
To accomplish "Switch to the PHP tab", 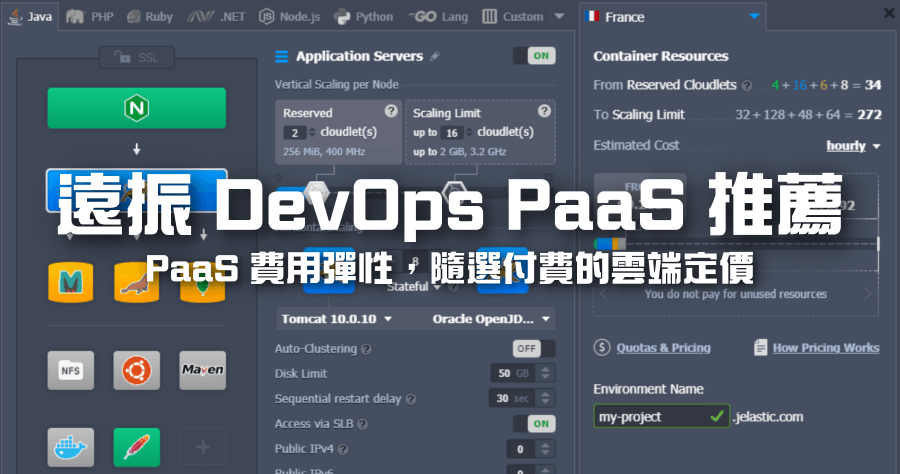I will coord(90,17).
